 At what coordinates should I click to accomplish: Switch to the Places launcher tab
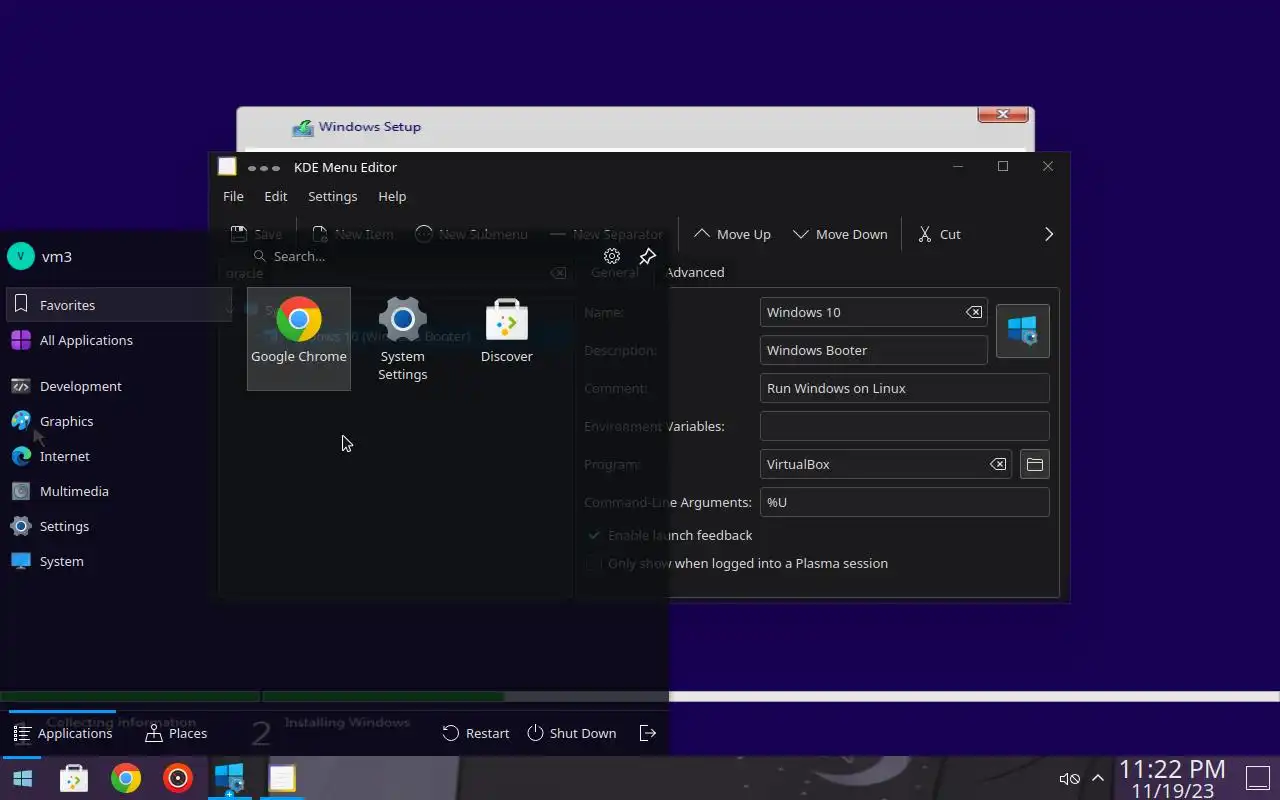pyautogui.click(x=176, y=733)
